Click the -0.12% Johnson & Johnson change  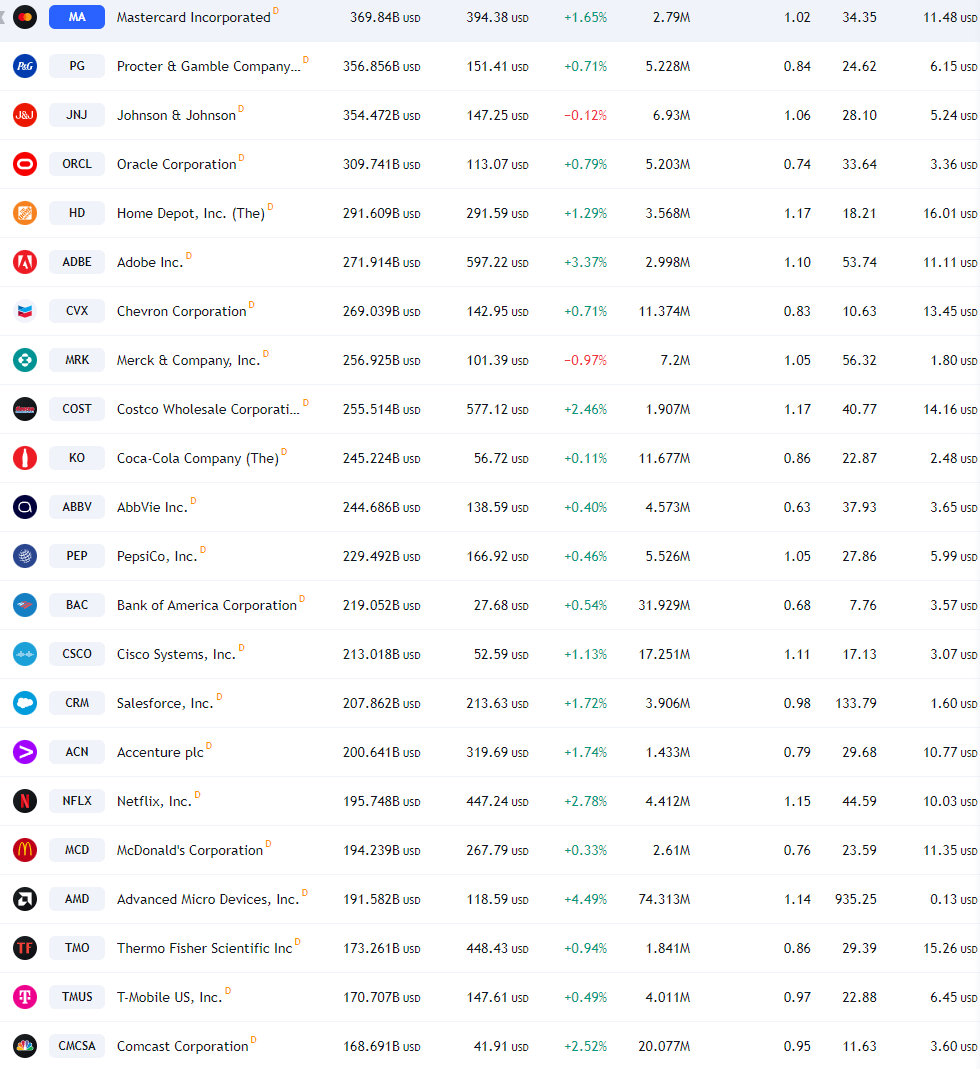585,115
